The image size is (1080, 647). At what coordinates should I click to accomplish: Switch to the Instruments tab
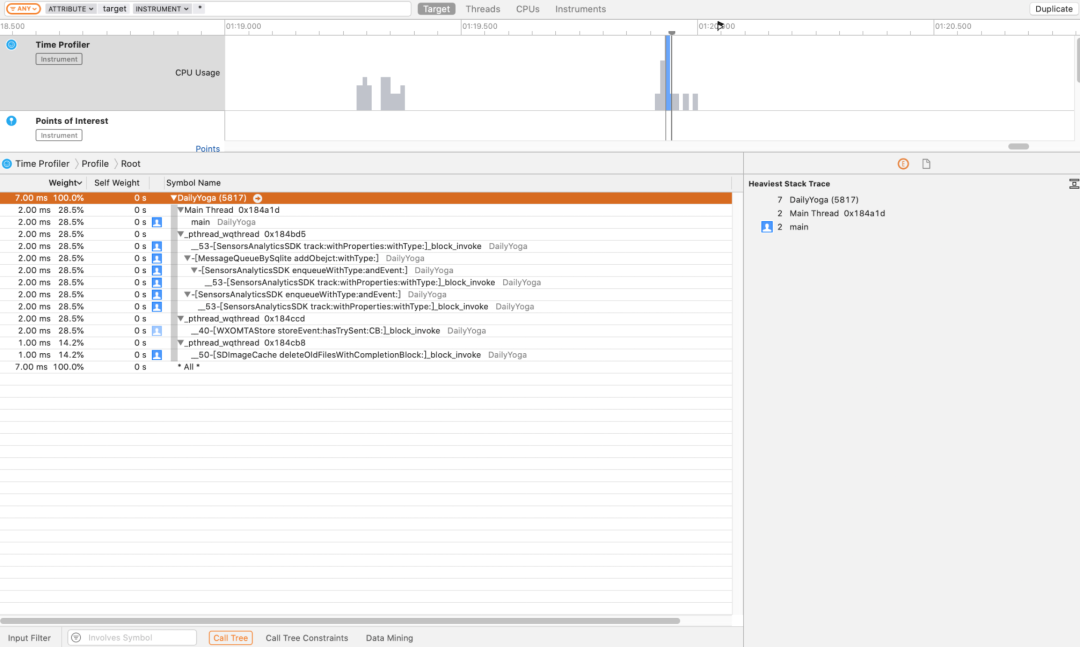(x=580, y=9)
